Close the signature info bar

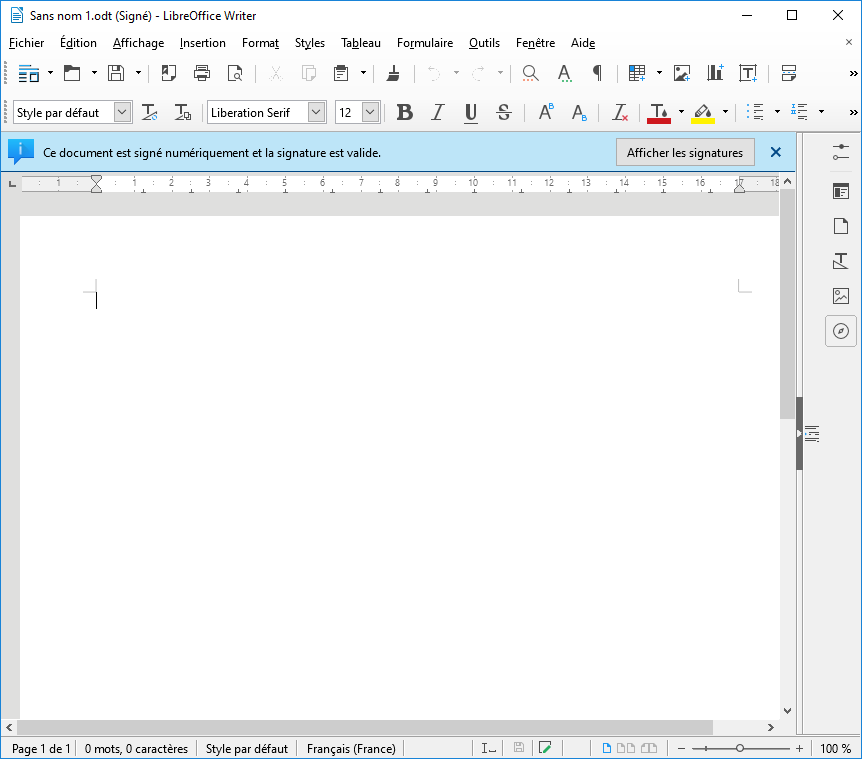click(x=776, y=152)
